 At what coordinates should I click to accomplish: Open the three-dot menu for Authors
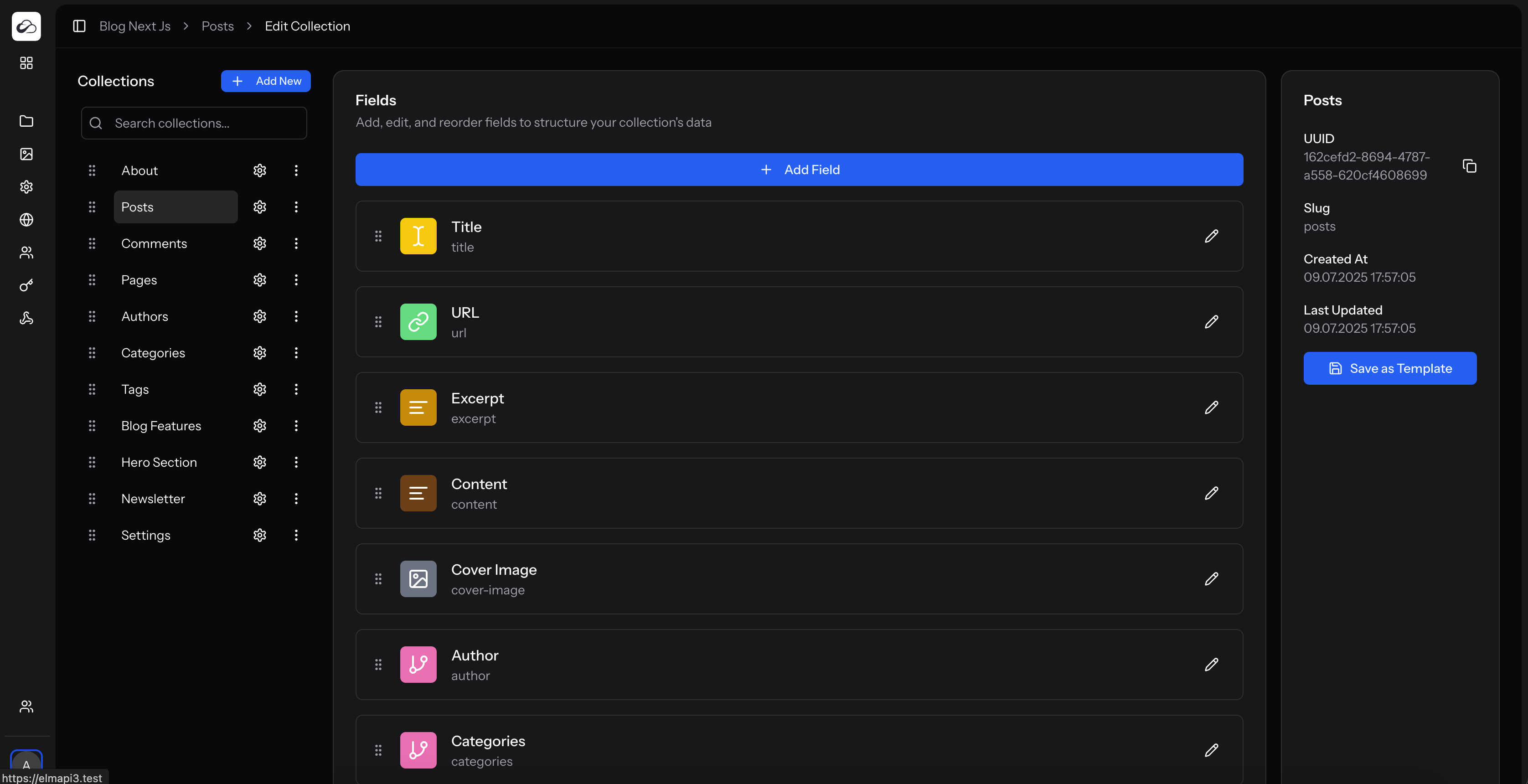tap(296, 316)
